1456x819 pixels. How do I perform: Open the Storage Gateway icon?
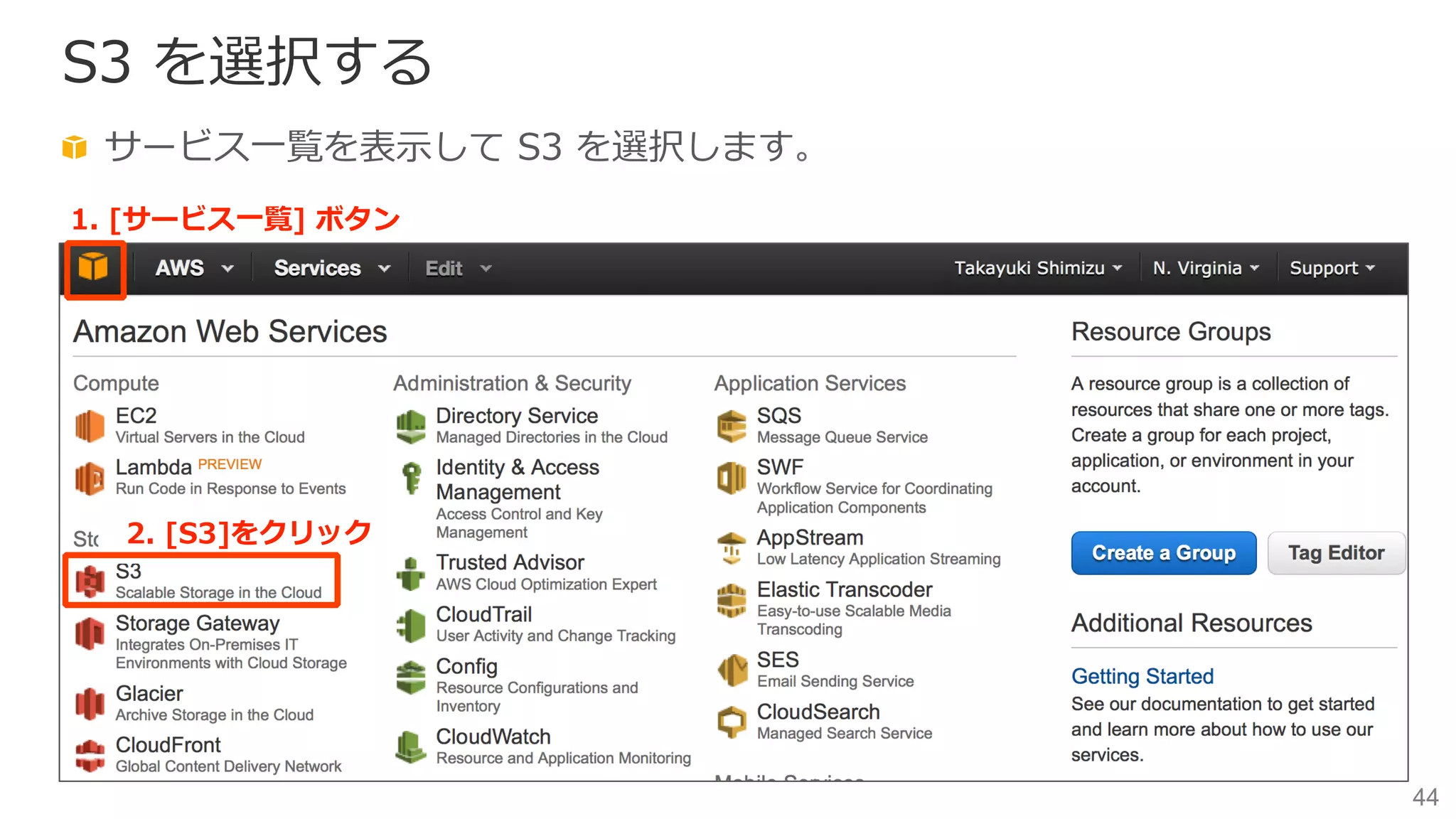[90, 633]
